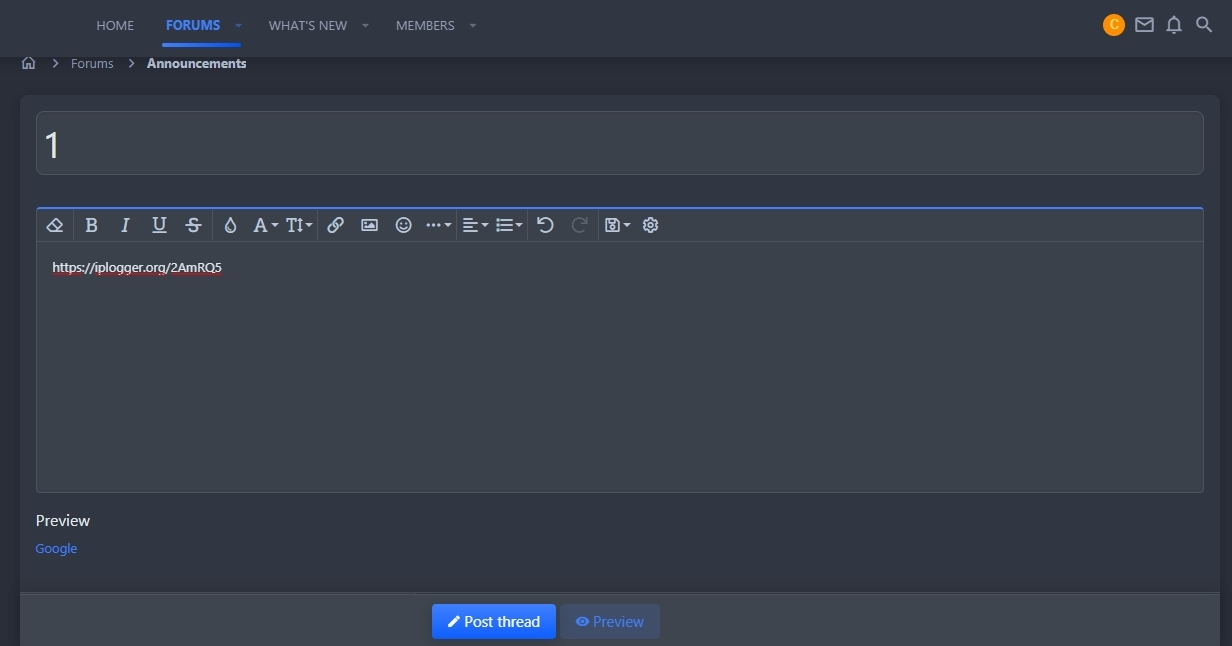Open the smilies emoji picker
1232x646 pixels.
pos(403,225)
